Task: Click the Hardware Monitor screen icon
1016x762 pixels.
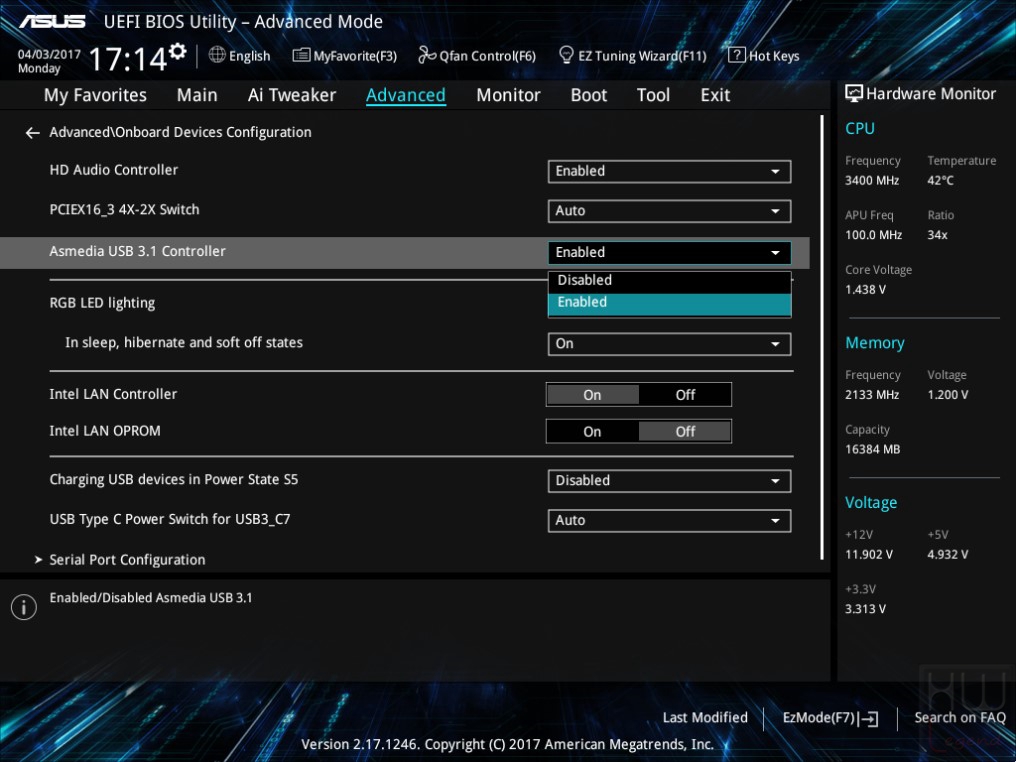Action: pyautogui.click(x=854, y=93)
